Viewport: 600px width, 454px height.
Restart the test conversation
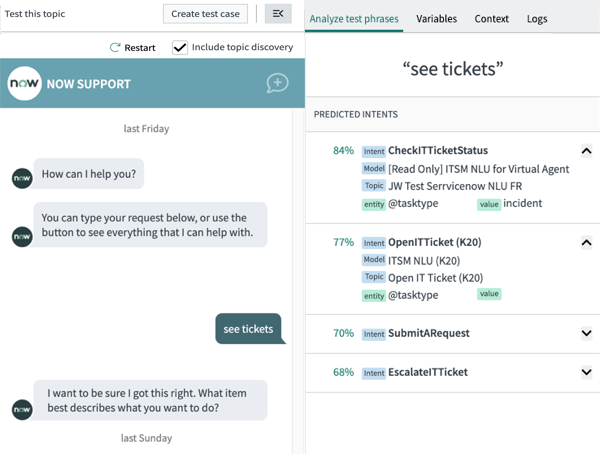pyautogui.click(x=132, y=47)
